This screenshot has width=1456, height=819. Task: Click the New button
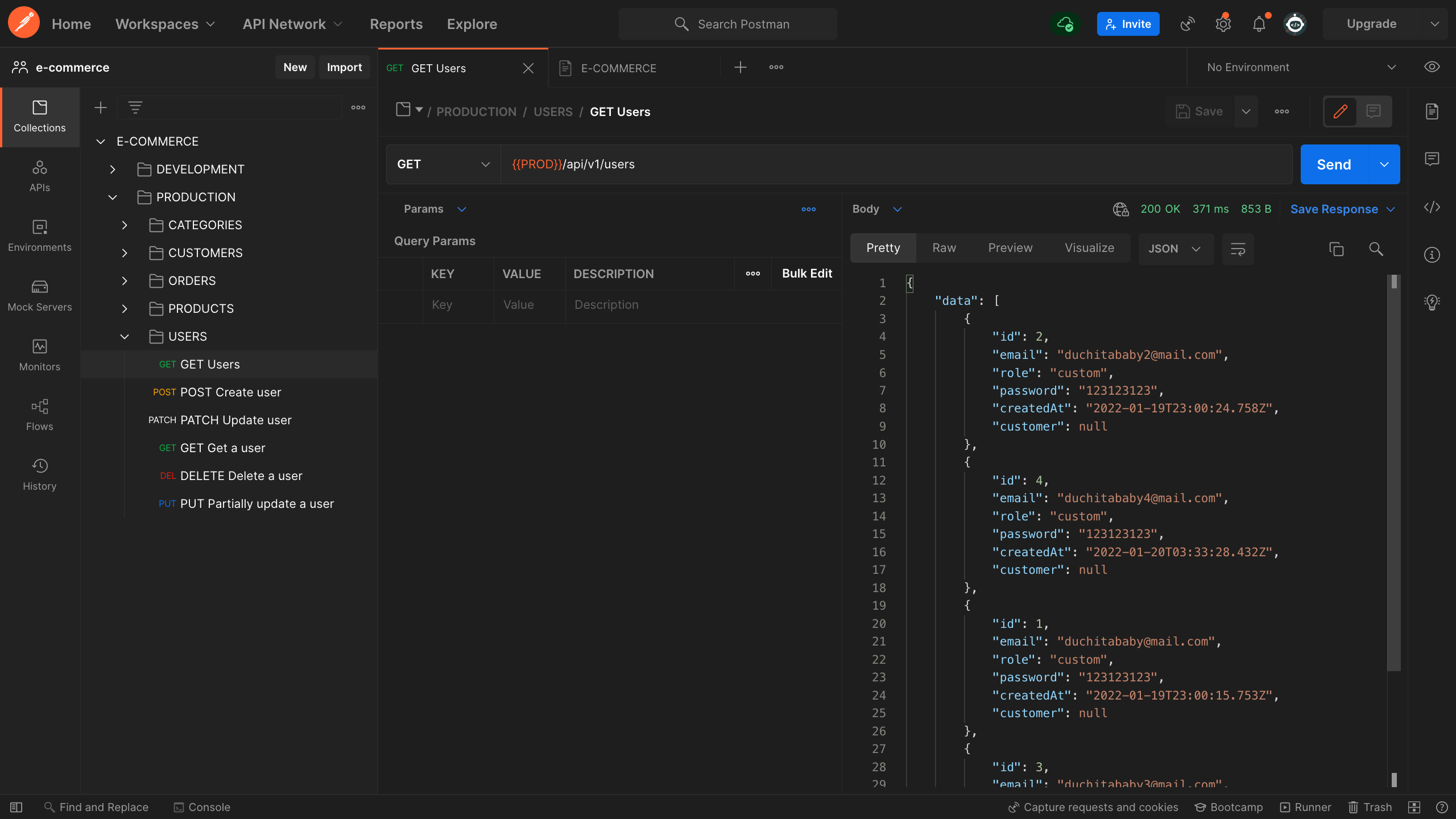(295, 67)
